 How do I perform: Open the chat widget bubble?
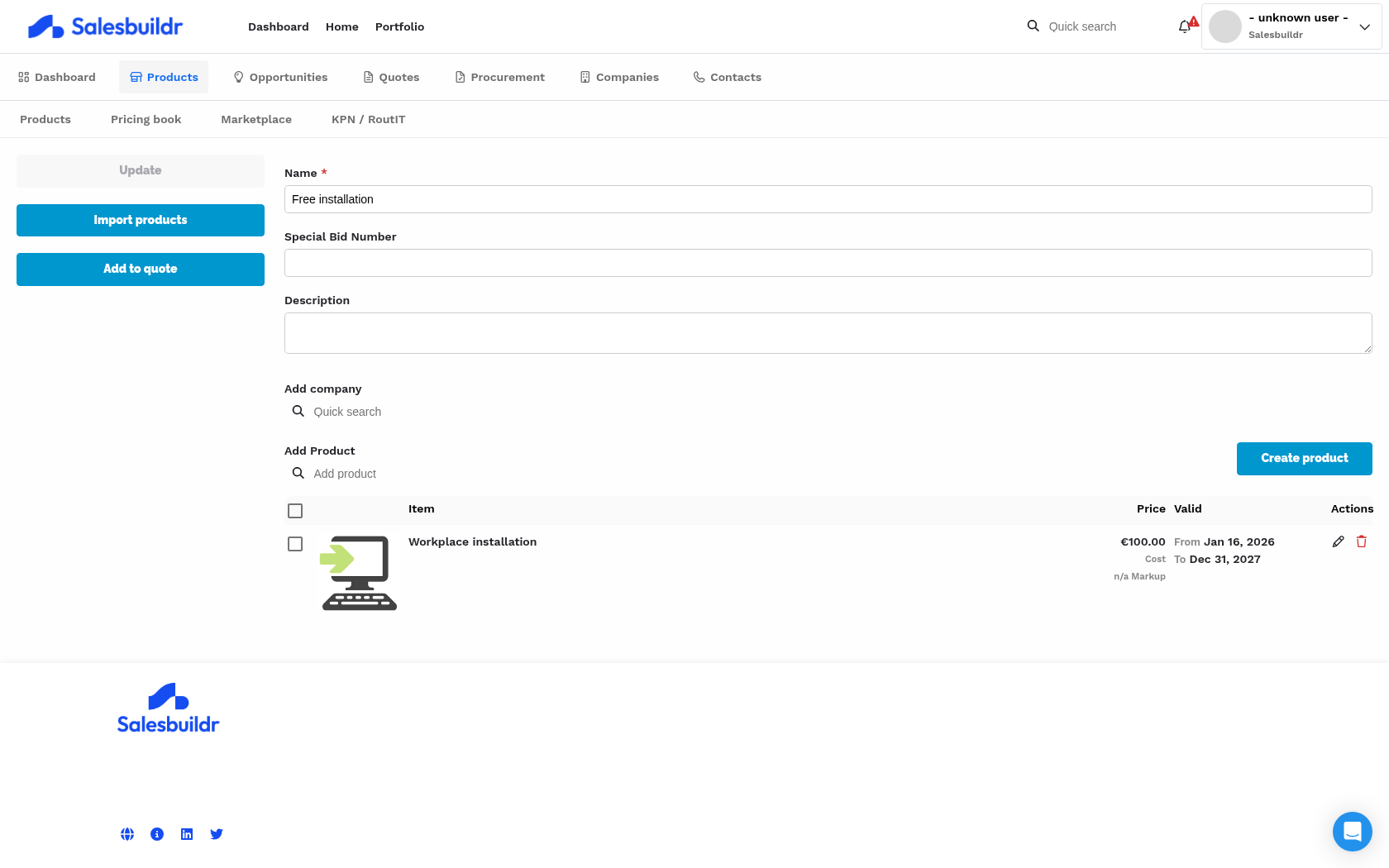click(x=1353, y=832)
